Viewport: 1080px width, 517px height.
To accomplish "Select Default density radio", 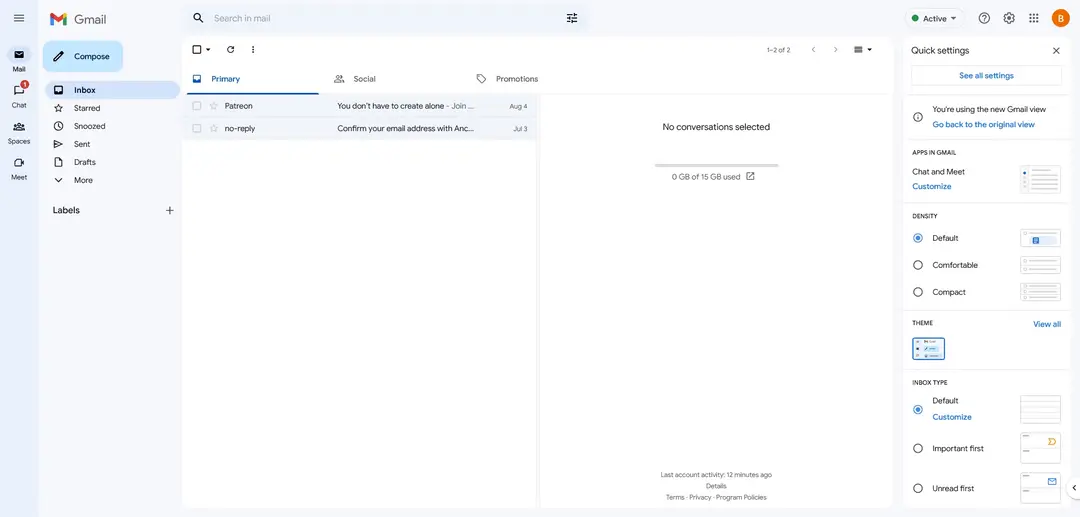I will pos(917,238).
